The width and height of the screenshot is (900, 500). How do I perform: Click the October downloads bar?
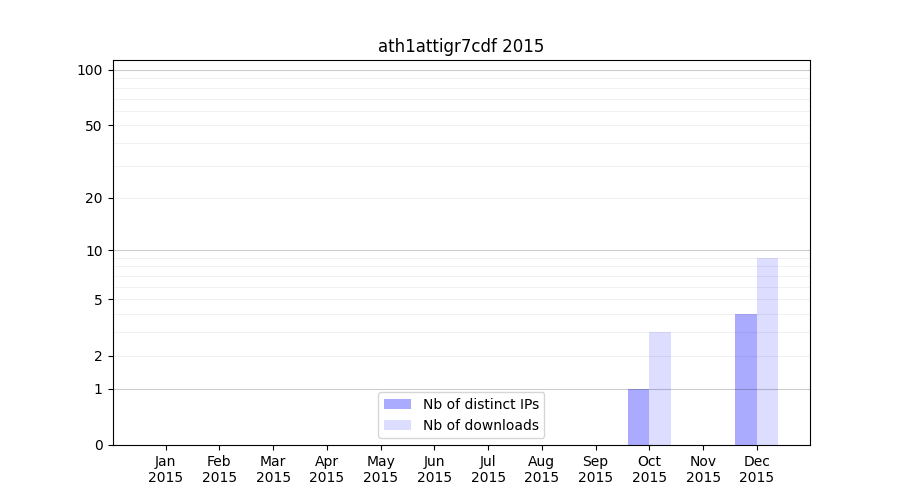click(660, 388)
